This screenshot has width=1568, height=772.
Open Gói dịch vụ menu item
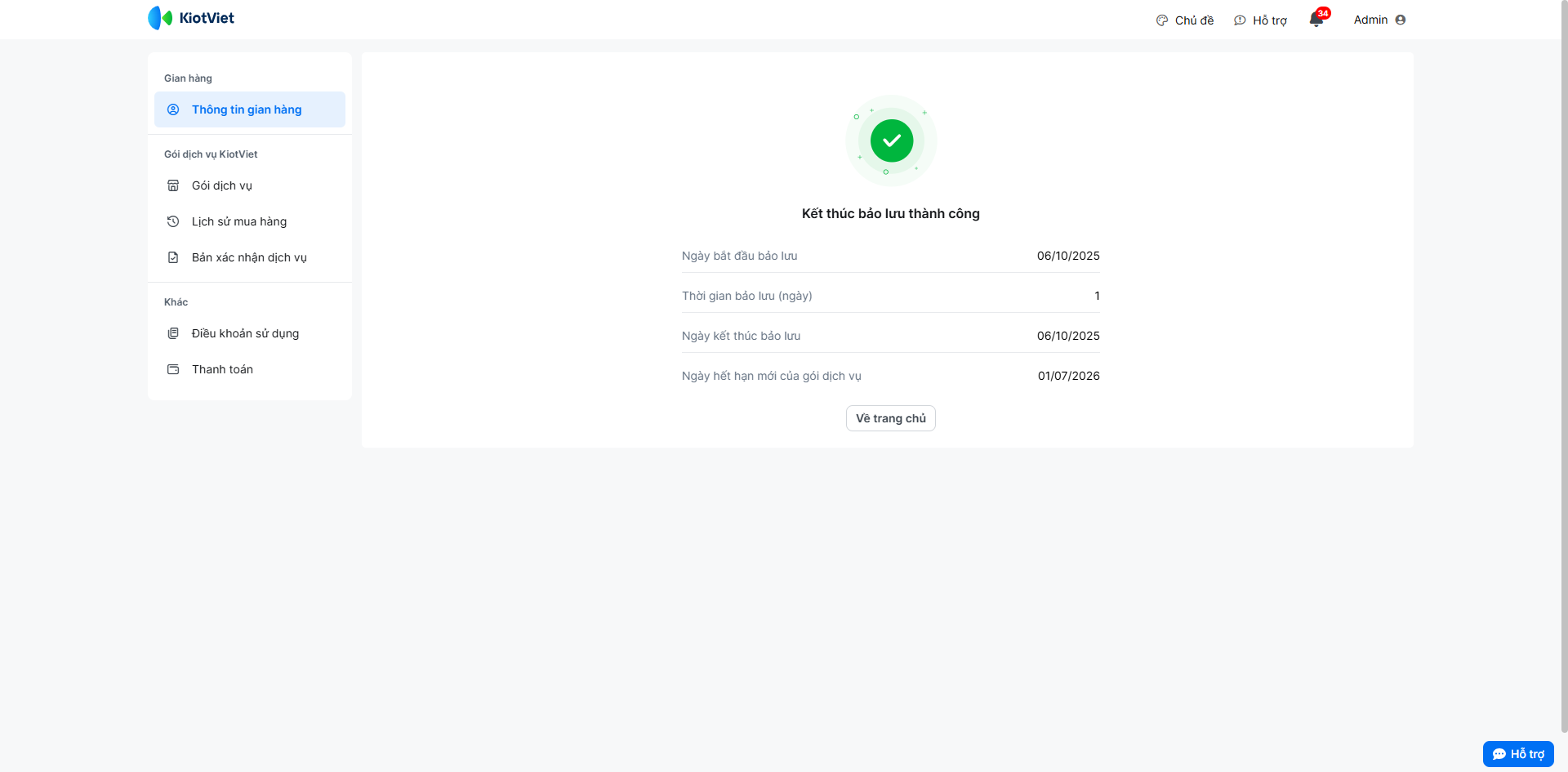click(x=250, y=185)
